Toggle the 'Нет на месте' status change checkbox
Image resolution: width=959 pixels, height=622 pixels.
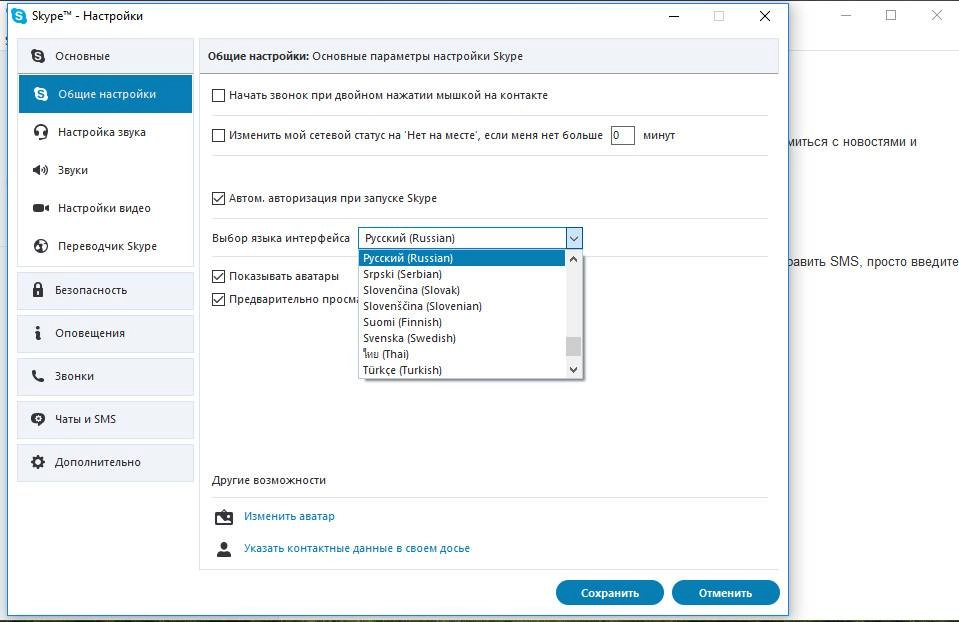click(x=218, y=135)
